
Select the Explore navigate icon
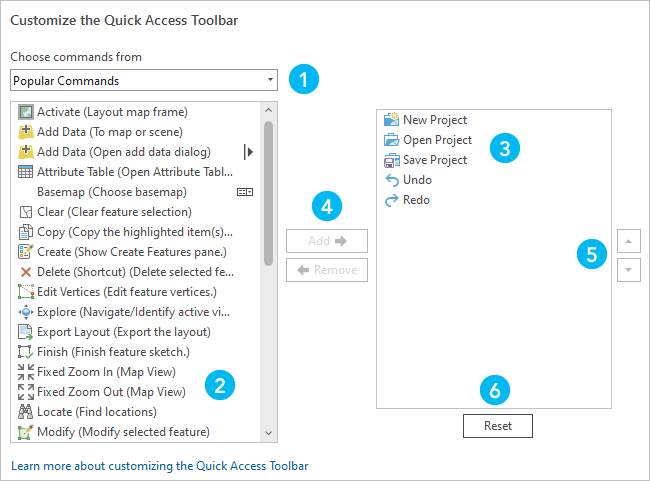26,312
